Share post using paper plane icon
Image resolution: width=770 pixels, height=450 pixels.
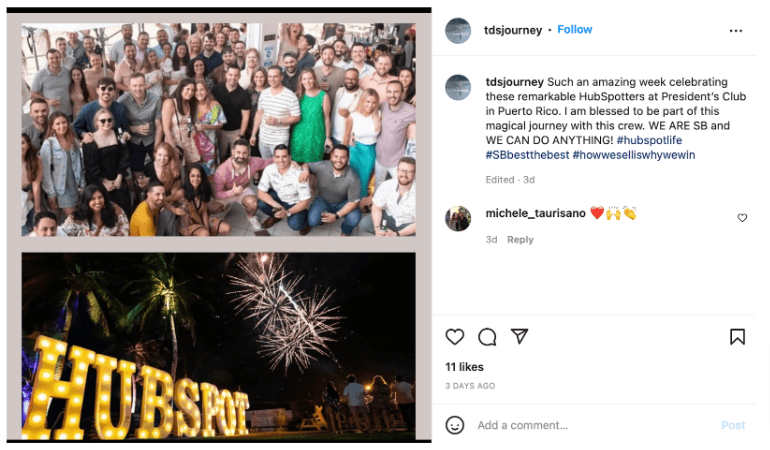(519, 336)
